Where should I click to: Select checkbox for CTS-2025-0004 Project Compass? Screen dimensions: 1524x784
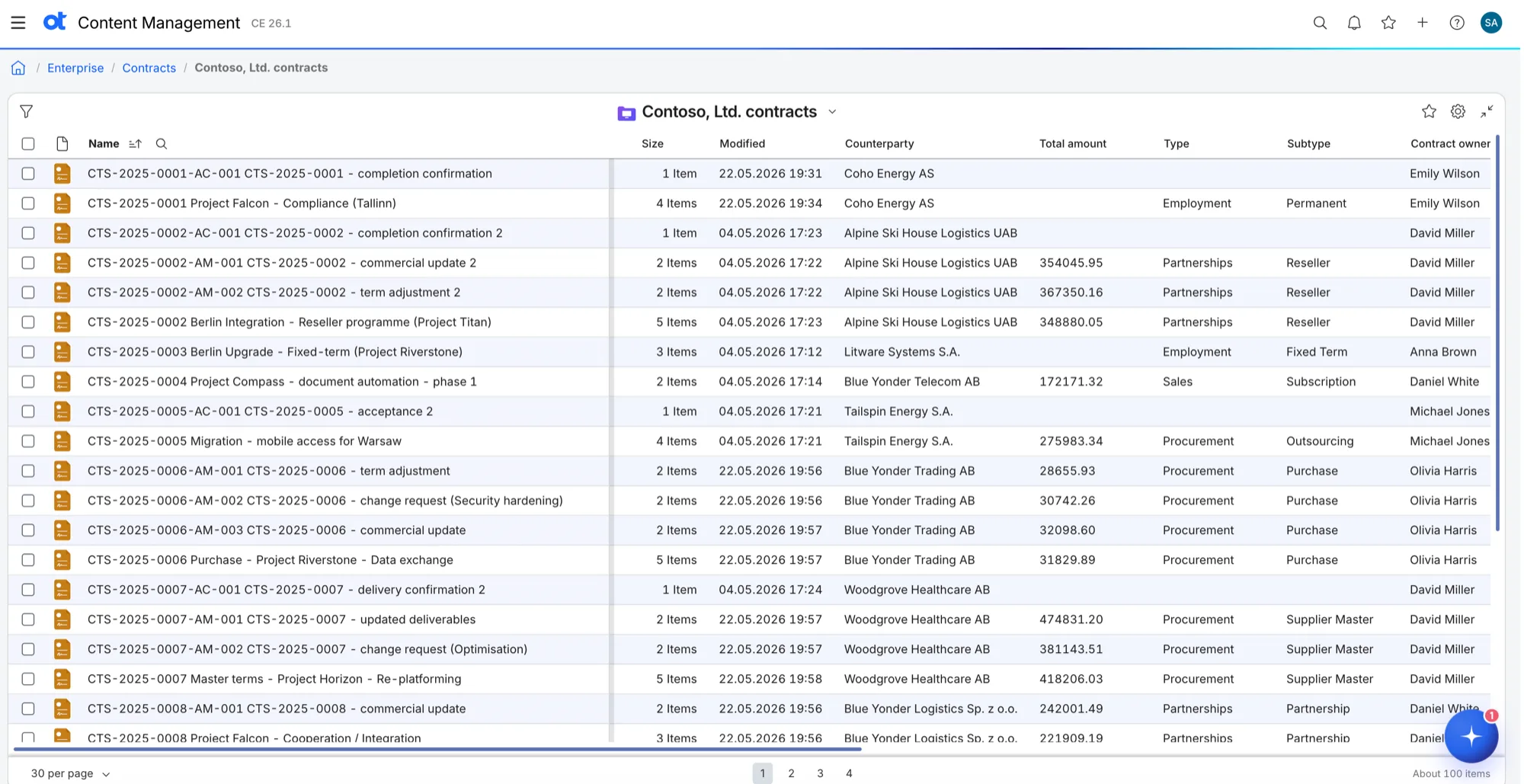[28, 382]
